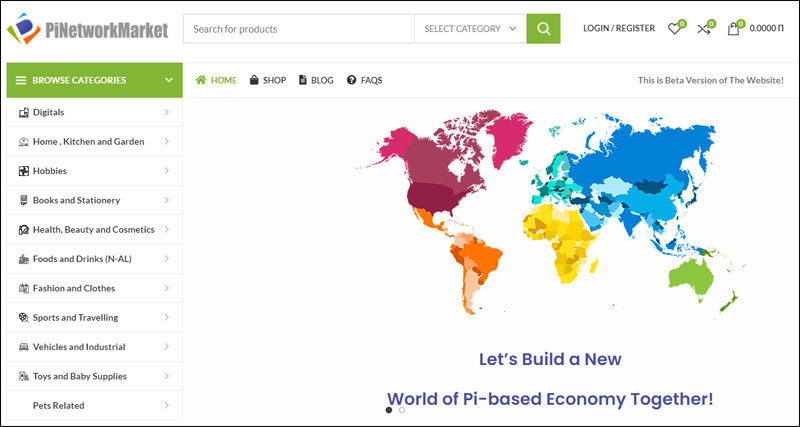The image size is (800, 427).
Task: Open the wishlist heart icon
Action: [x=674, y=29]
